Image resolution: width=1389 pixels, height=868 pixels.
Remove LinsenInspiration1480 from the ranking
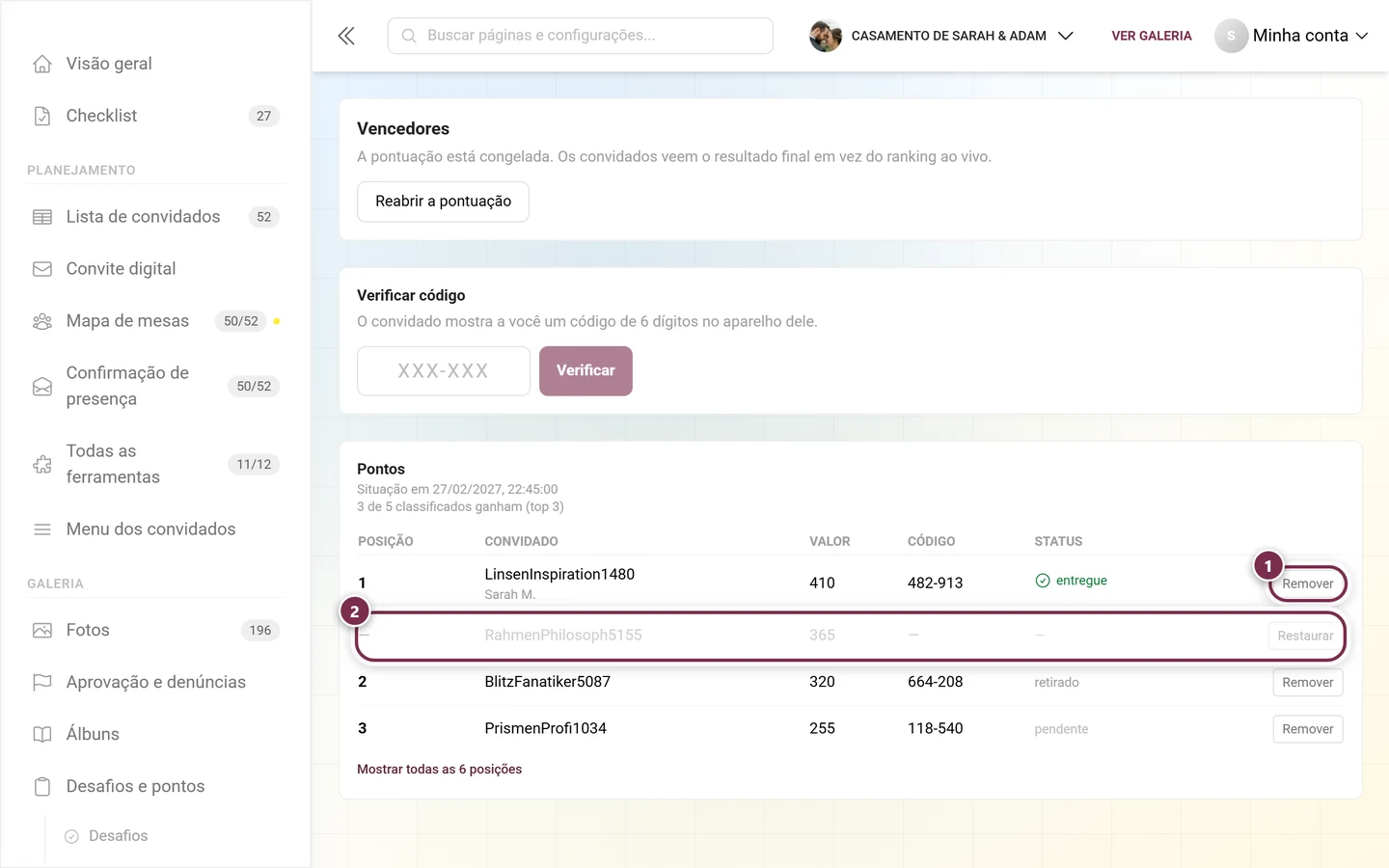[x=1307, y=583]
